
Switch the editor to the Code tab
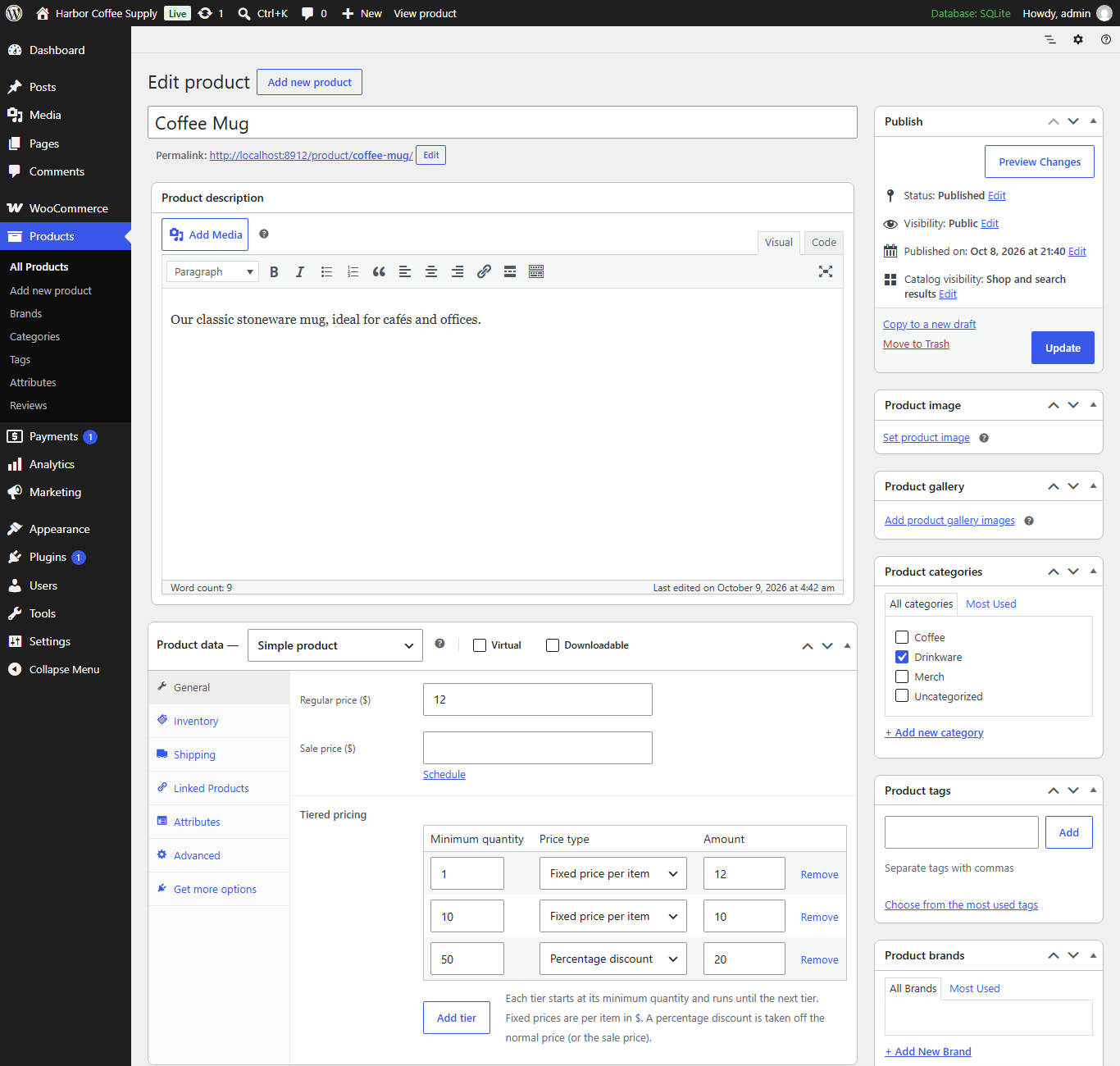pyautogui.click(x=824, y=243)
